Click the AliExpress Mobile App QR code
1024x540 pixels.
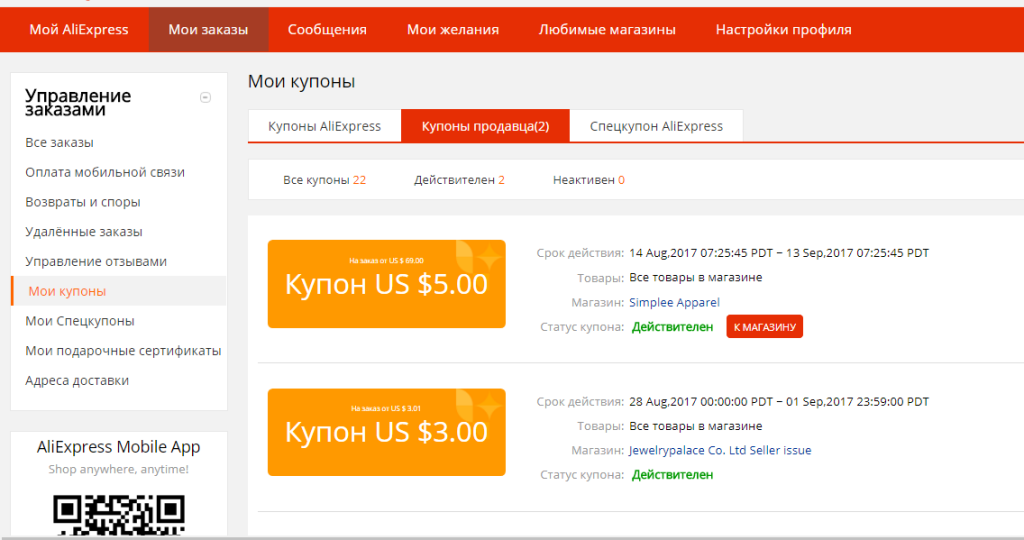coord(119,515)
